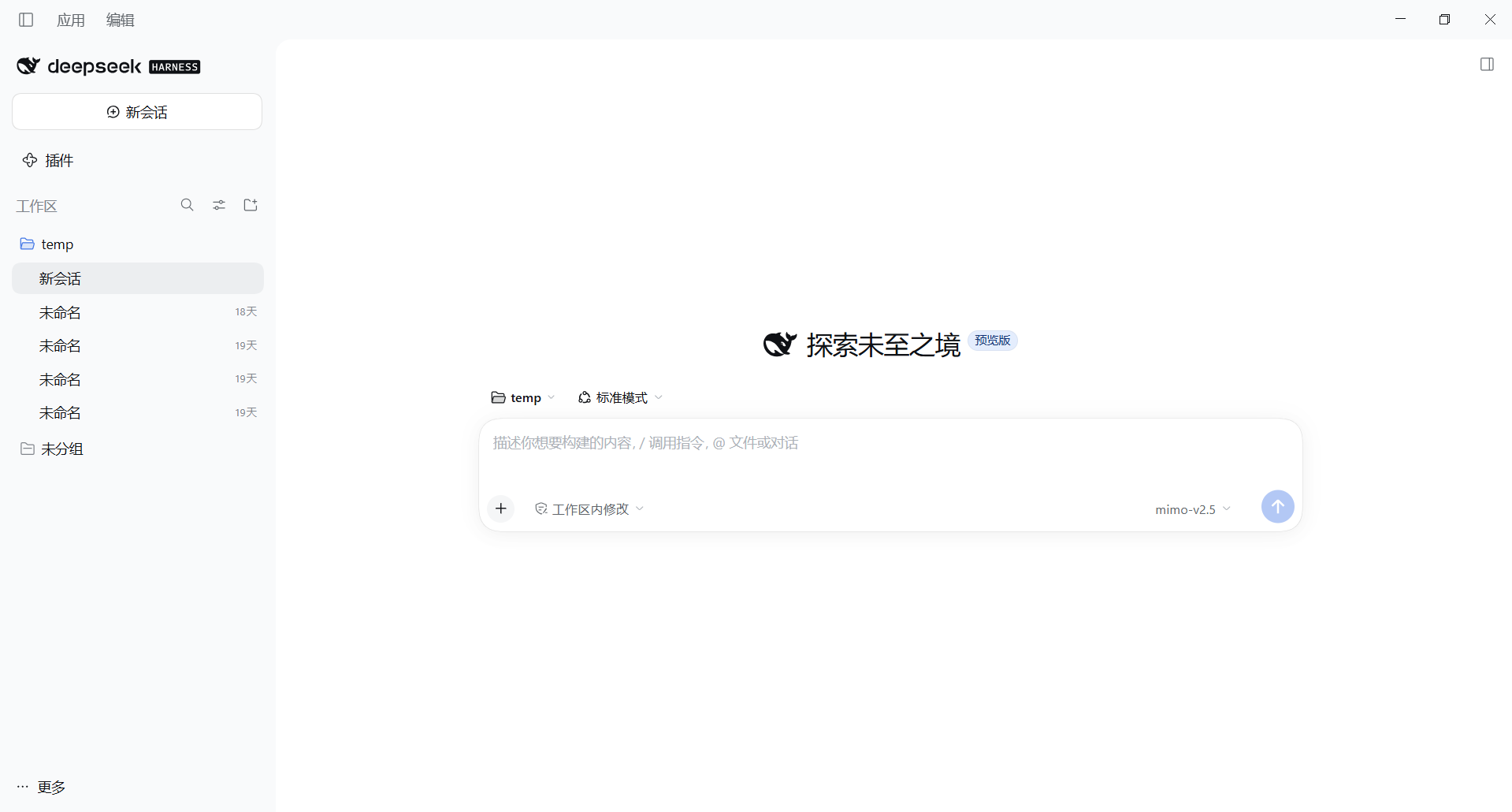Start a 新会话 from sidebar button
The image size is (1512, 812).
137,112
